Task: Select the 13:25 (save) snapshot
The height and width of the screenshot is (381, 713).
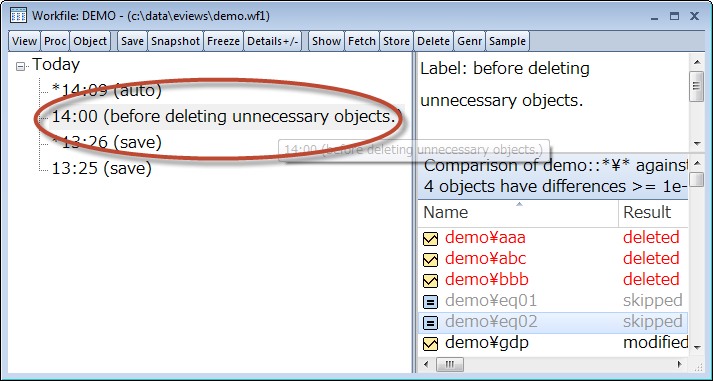Action: pos(101,168)
